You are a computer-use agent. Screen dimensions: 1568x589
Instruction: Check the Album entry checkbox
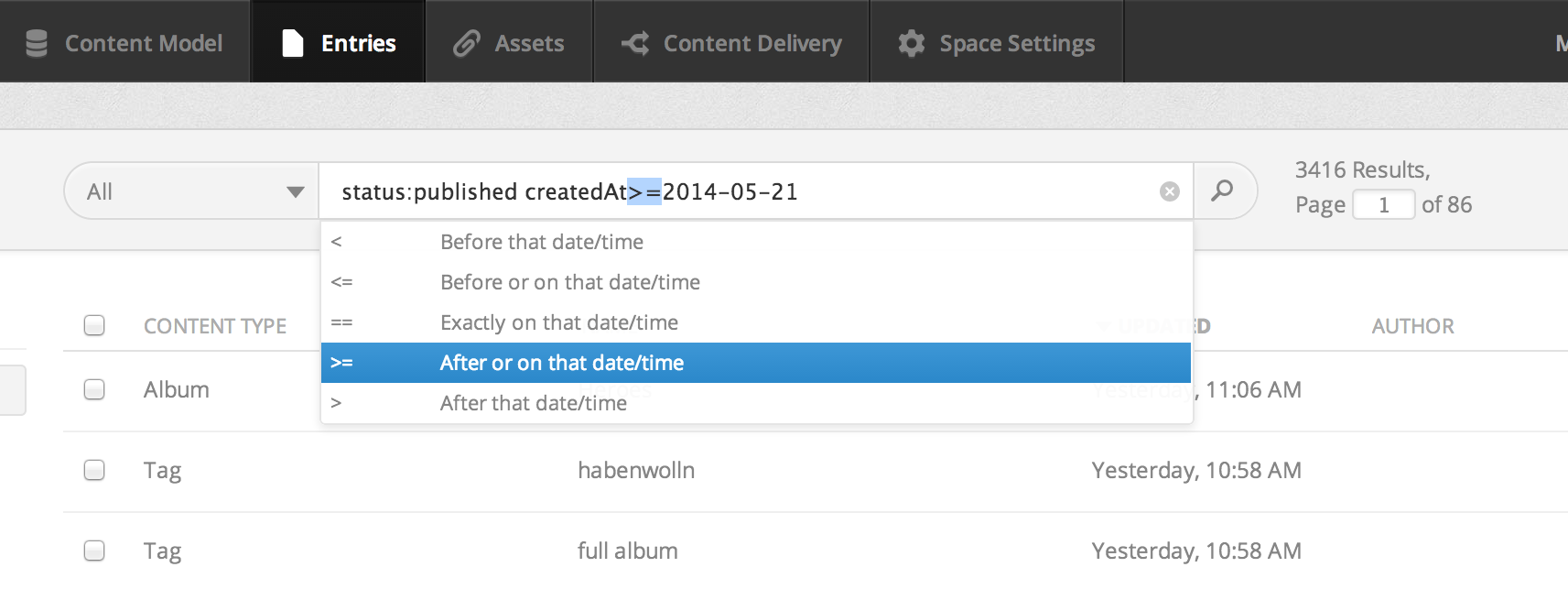[x=94, y=389]
